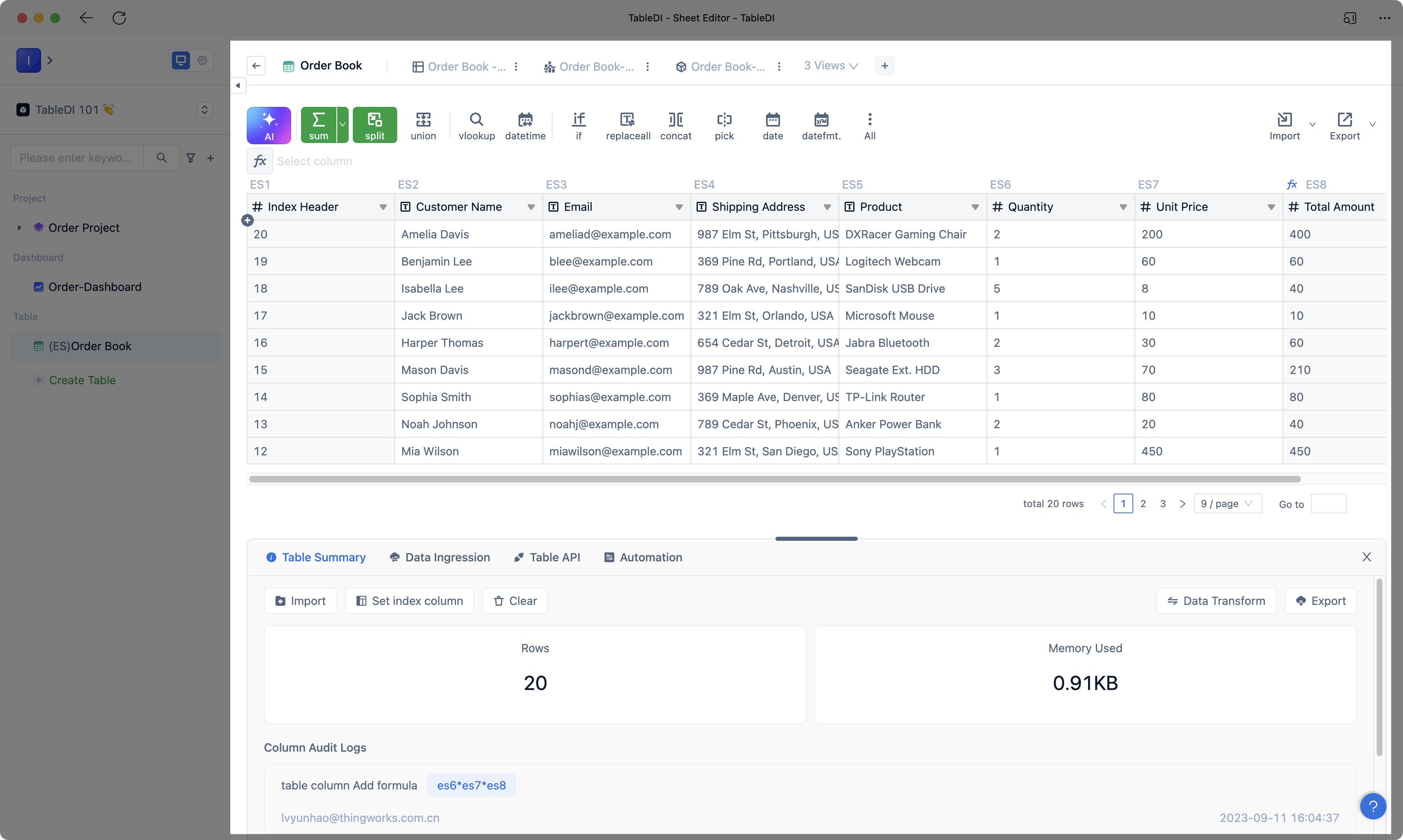Click the panel resize handle bar
This screenshot has height=840, width=1403.
[x=816, y=538]
